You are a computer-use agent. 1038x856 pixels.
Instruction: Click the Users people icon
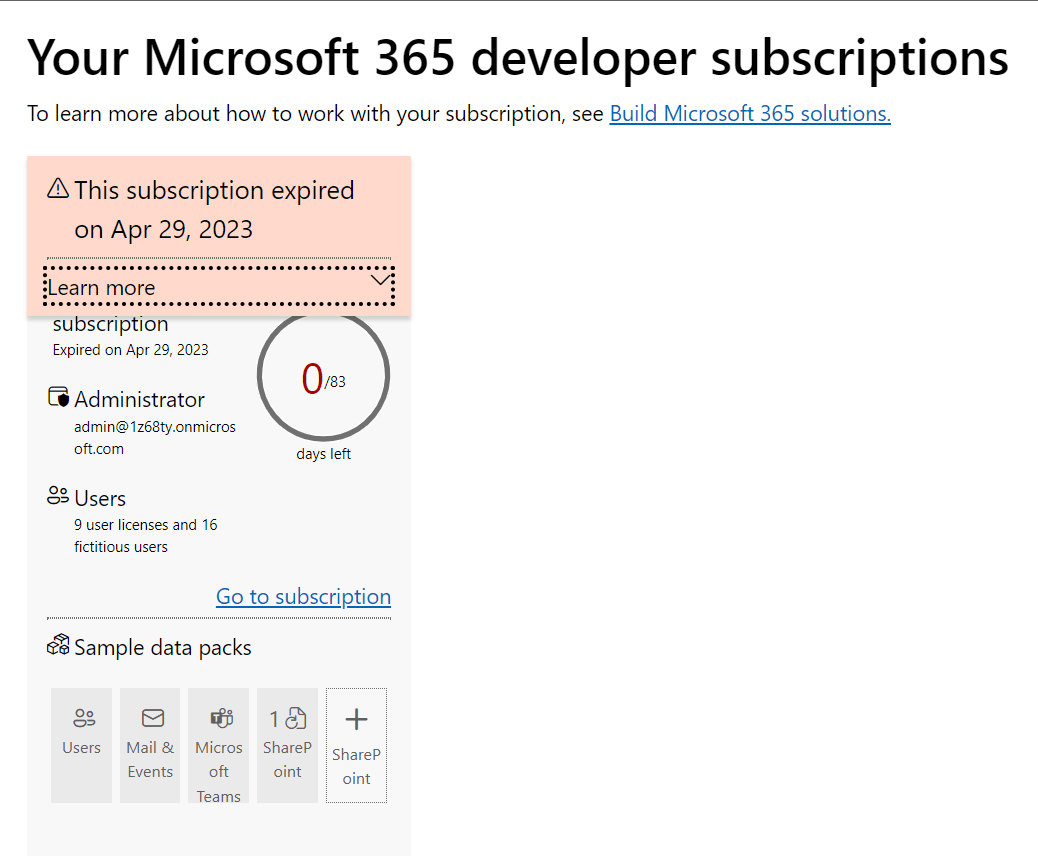click(58, 496)
